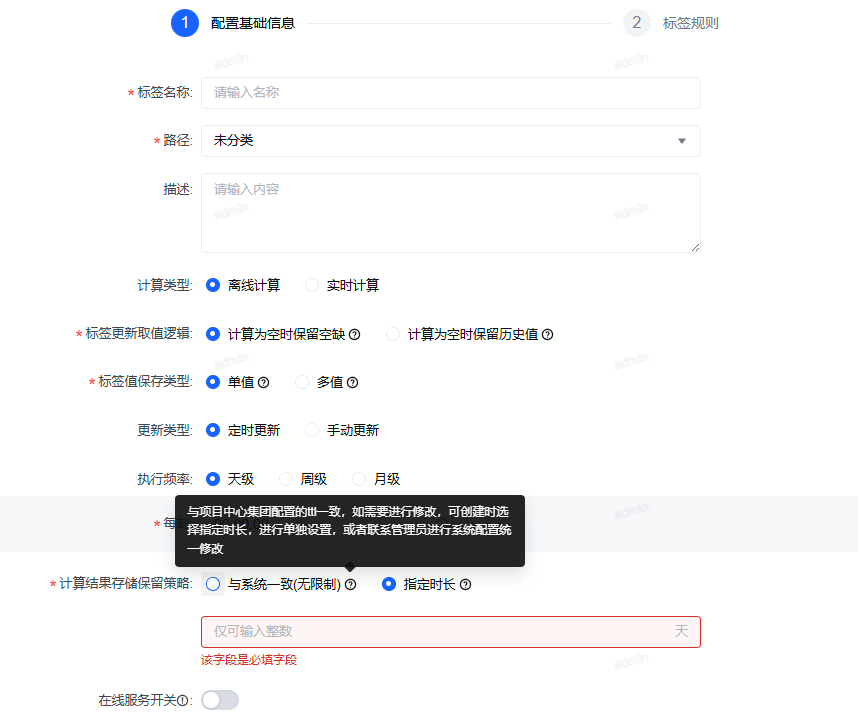This screenshot has height=719, width=858.
Task: Open help icon beside 计算为空时保留空缺
Action: 355,334
